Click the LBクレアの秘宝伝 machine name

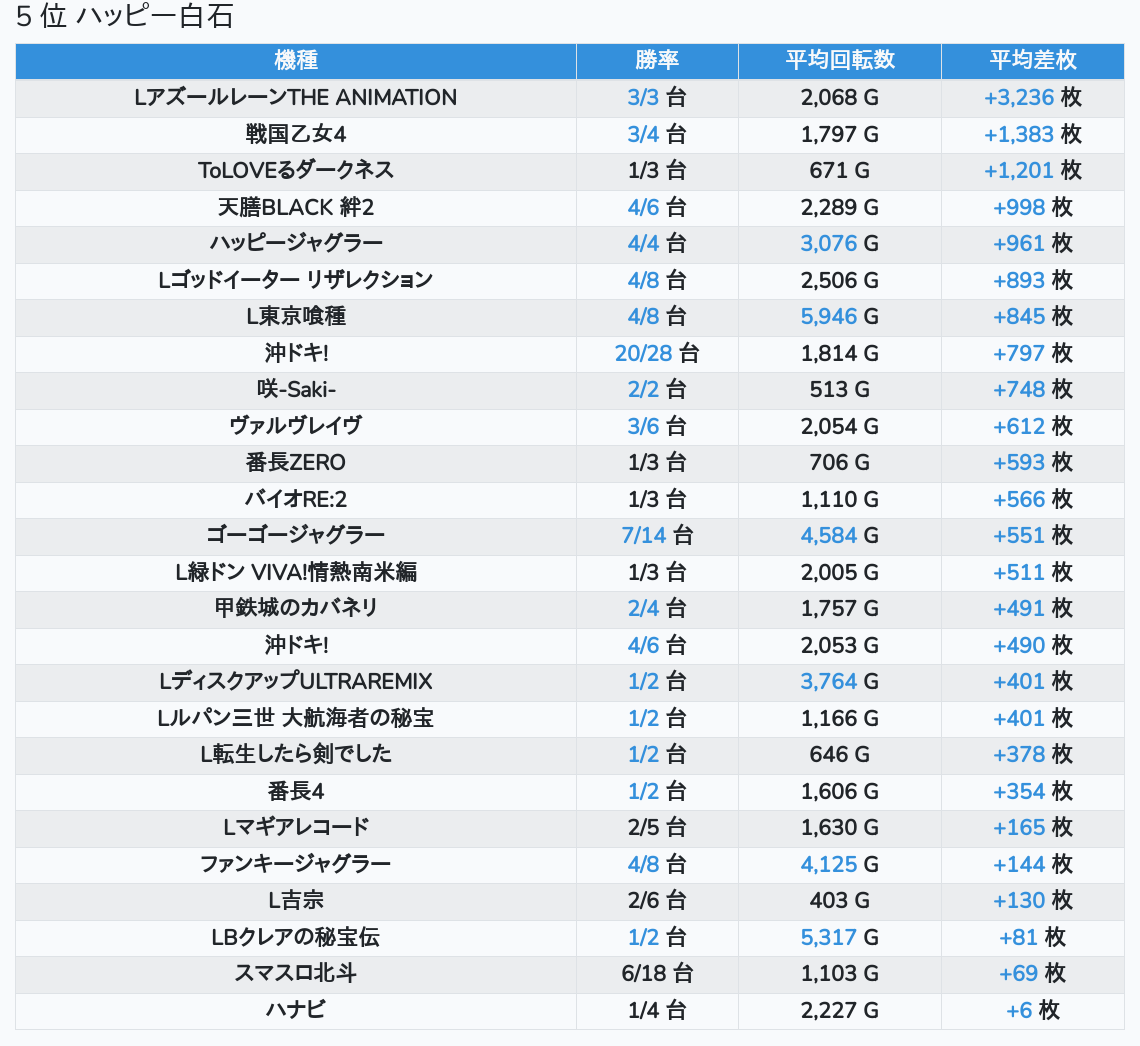coord(296,938)
